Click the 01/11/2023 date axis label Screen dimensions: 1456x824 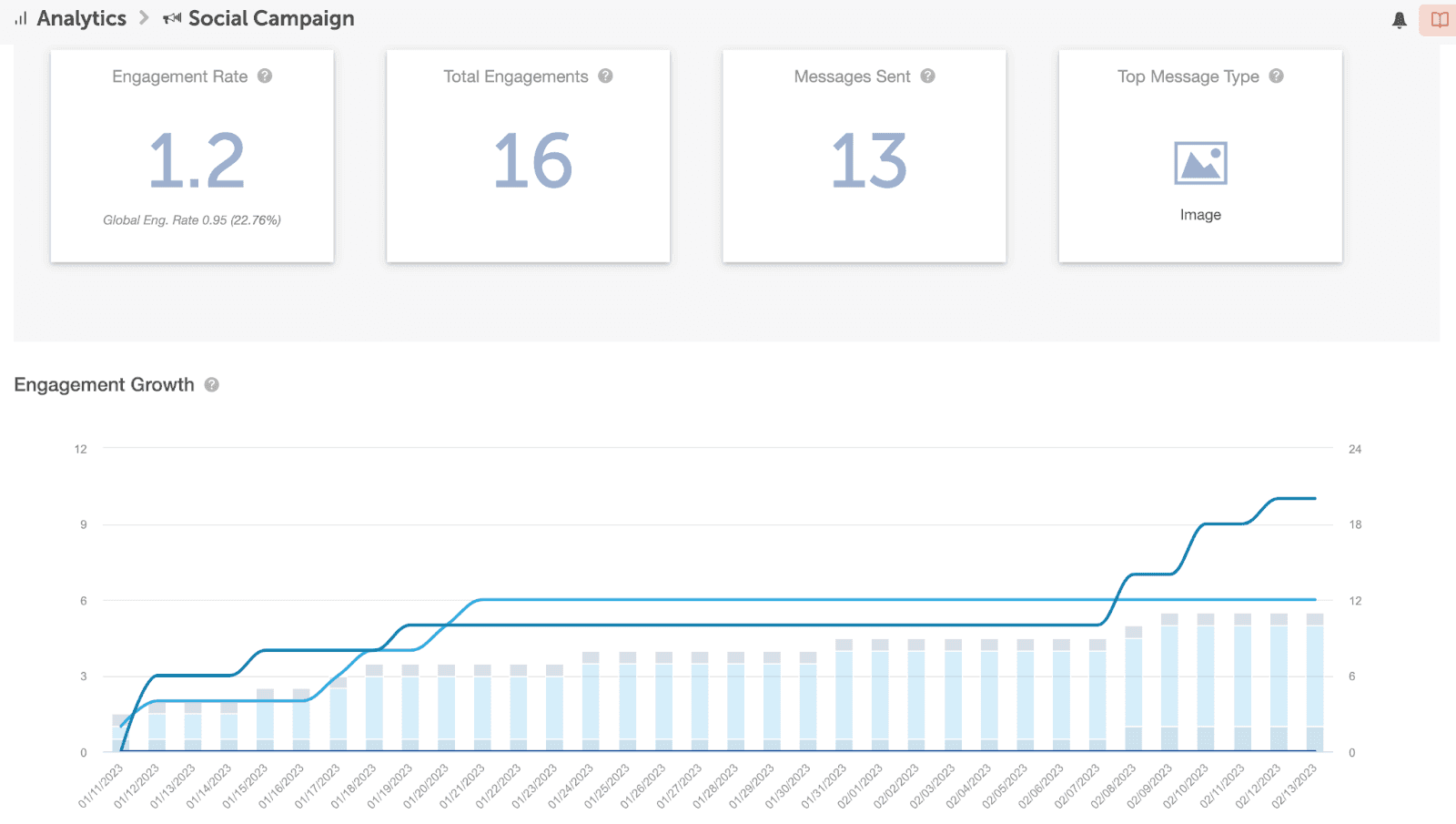coord(100,787)
